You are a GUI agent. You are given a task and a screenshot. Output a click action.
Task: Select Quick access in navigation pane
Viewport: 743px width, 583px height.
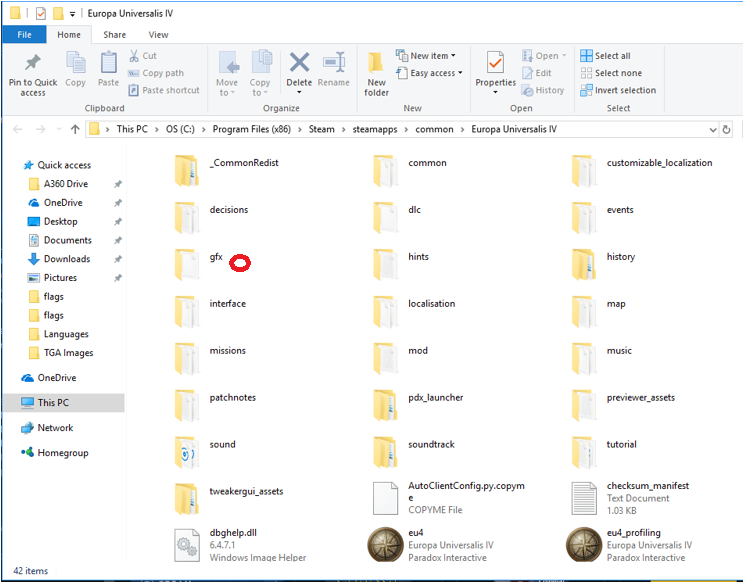[57, 165]
